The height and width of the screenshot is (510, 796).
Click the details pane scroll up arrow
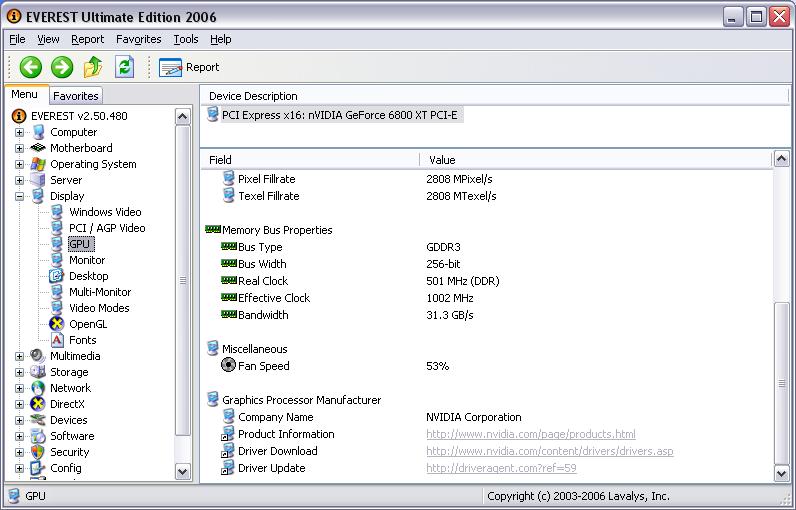(x=781, y=159)
